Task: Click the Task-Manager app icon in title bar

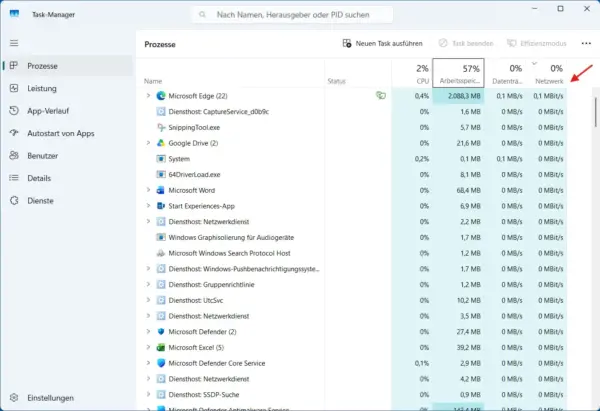Action: 14,14
